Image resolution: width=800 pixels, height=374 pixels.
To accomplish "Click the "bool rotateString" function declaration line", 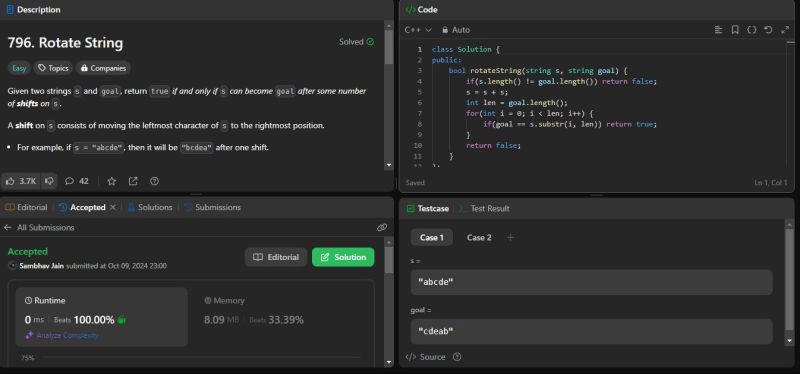I will click(538, 70).
